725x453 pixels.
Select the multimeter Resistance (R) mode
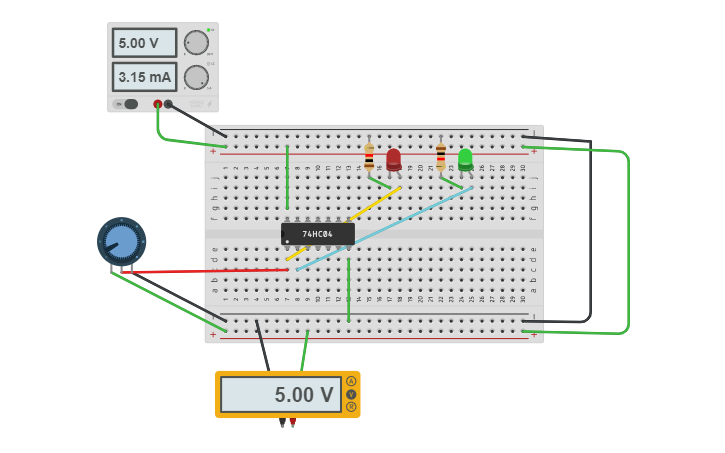(351, 407)
